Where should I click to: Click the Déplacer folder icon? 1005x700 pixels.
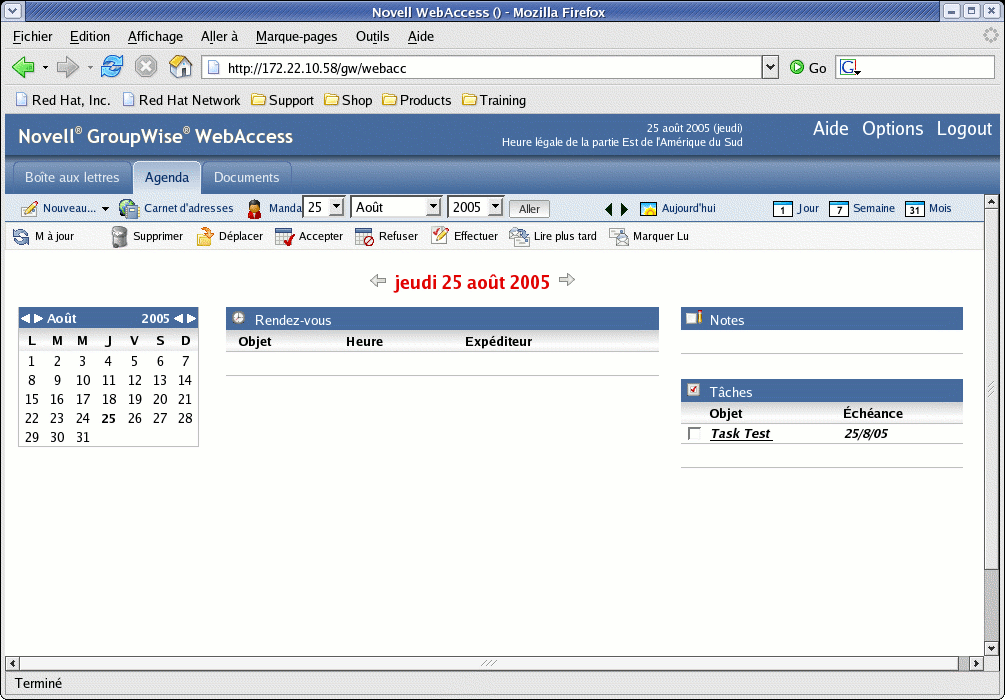(204, 237)
